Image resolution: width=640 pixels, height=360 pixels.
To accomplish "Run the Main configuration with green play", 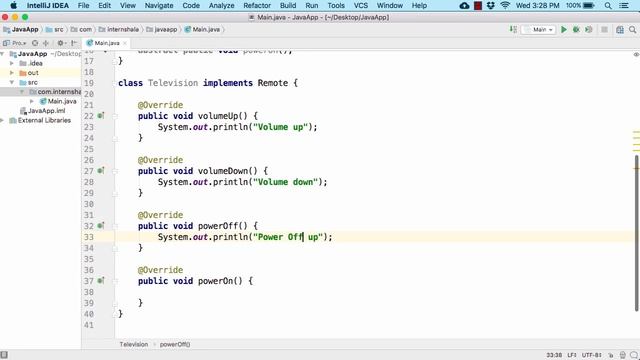I will 564,29.
